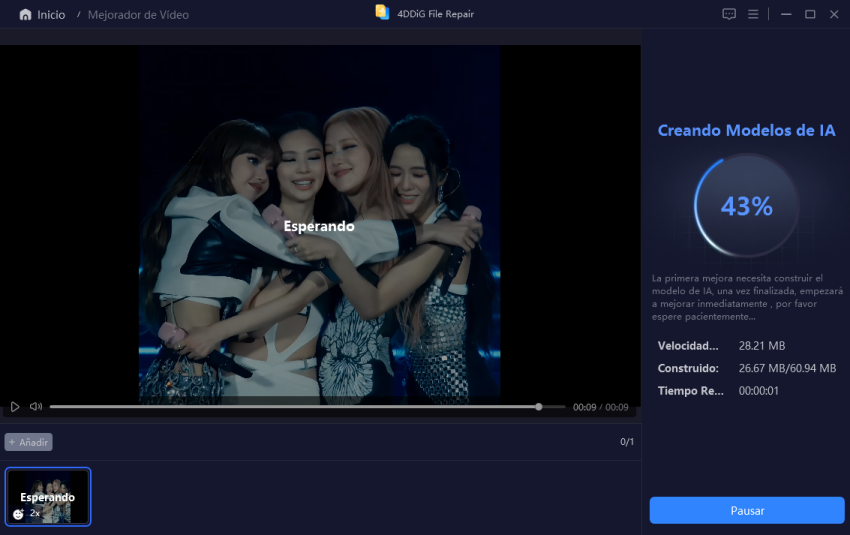Image resolution: width=850 pixels, height=535 pixels.
Task: Click the first-improvement explanation paragraph
Action: click(x=747, y=297)
